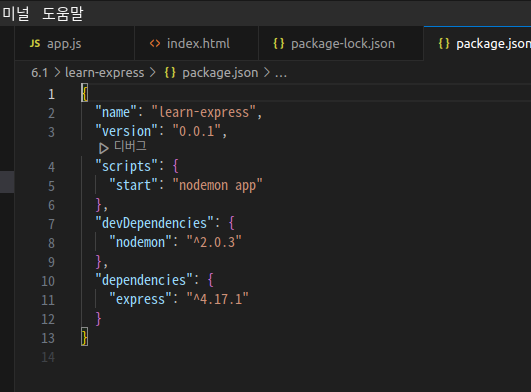The width and height of the screenshot is (531, 392).
Task: Switch to the index.html tab
Action: click(x=196, y=44)
